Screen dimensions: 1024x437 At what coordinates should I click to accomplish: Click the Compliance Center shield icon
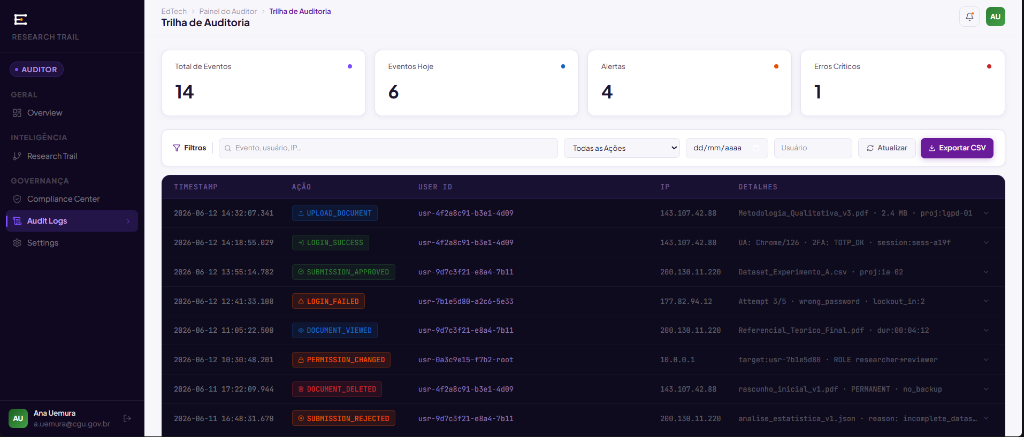click(x=18, y=199)
